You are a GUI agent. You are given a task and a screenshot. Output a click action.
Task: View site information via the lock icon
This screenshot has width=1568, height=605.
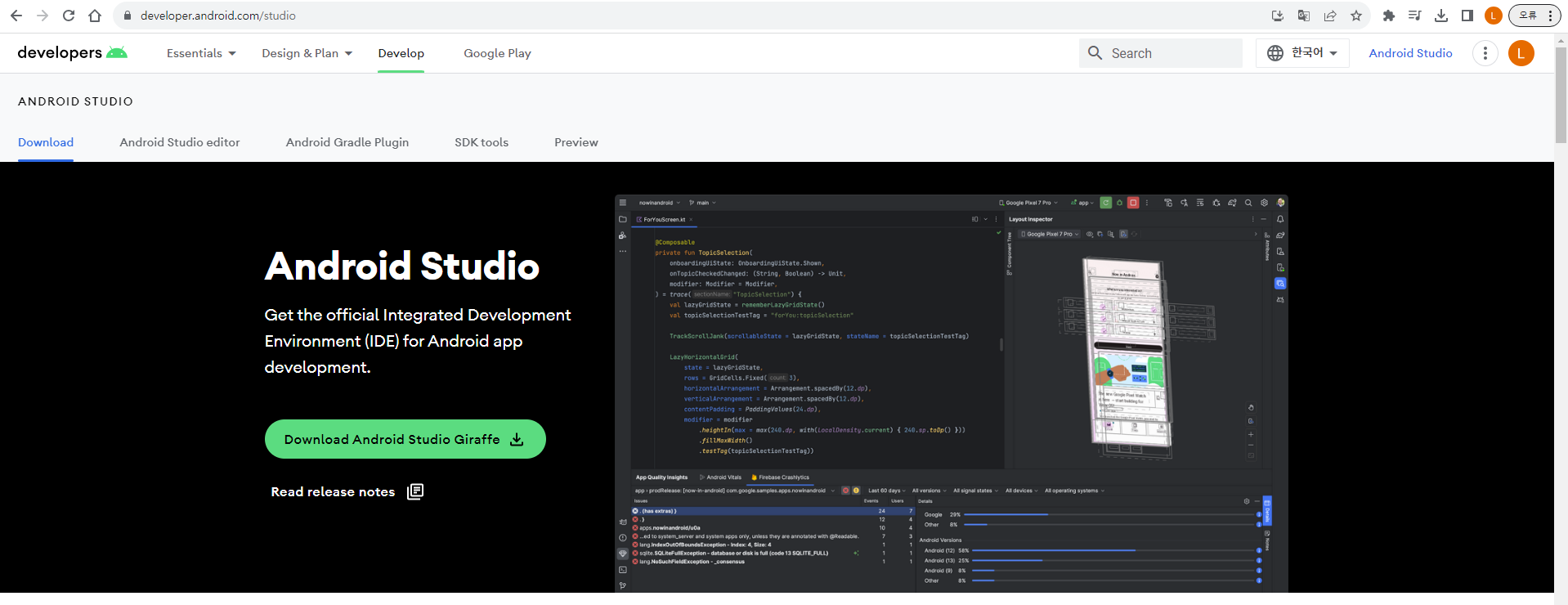point(127,16)
